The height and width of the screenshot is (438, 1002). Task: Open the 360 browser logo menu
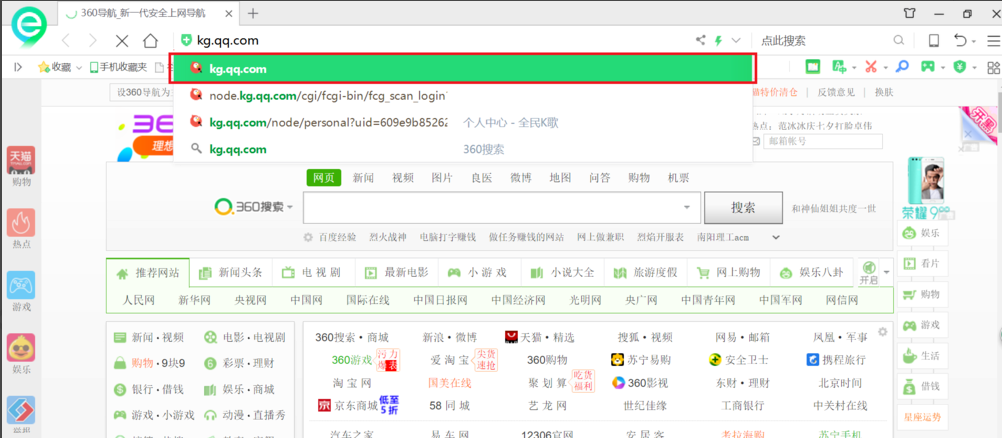[29, 27]
